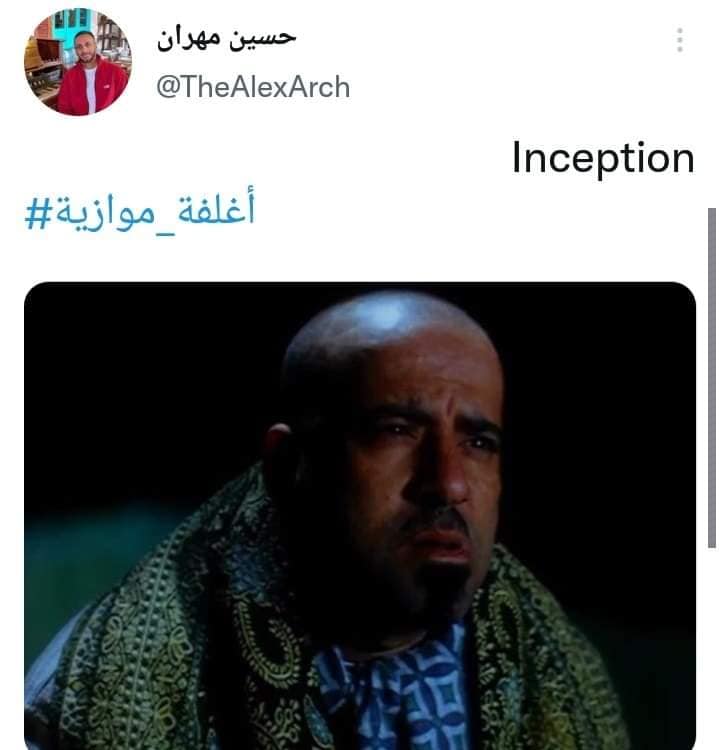This screenshot has width=719, height=750.
Task: Expand the overflow menu beside author name
Action: click(x=679, y=40)
